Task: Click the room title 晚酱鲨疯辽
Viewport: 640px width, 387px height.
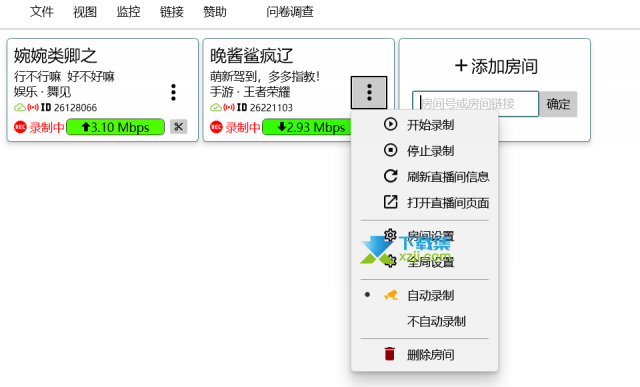Action: (251, 56)
